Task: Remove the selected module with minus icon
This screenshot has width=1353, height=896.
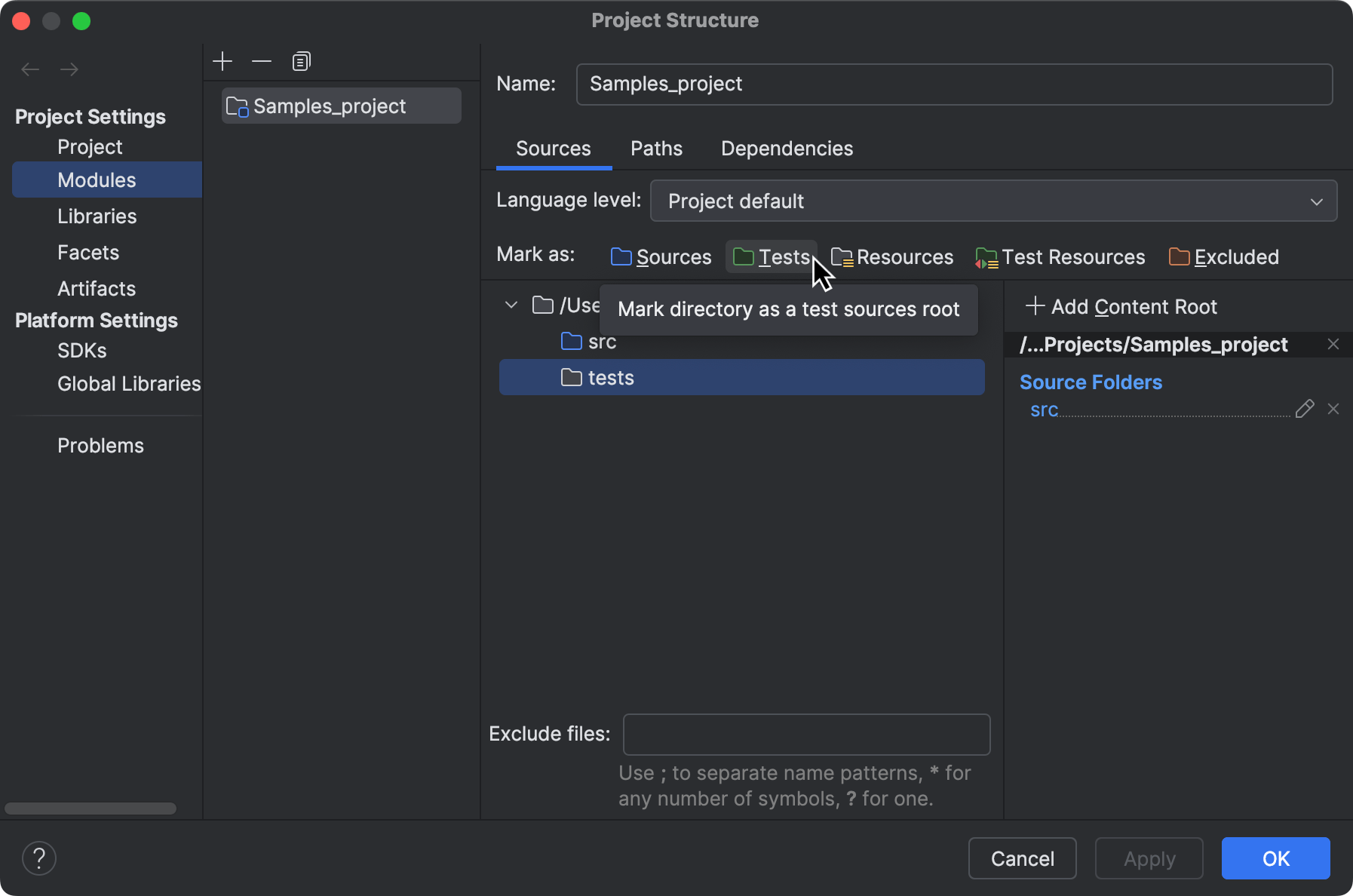Action: 261,61
